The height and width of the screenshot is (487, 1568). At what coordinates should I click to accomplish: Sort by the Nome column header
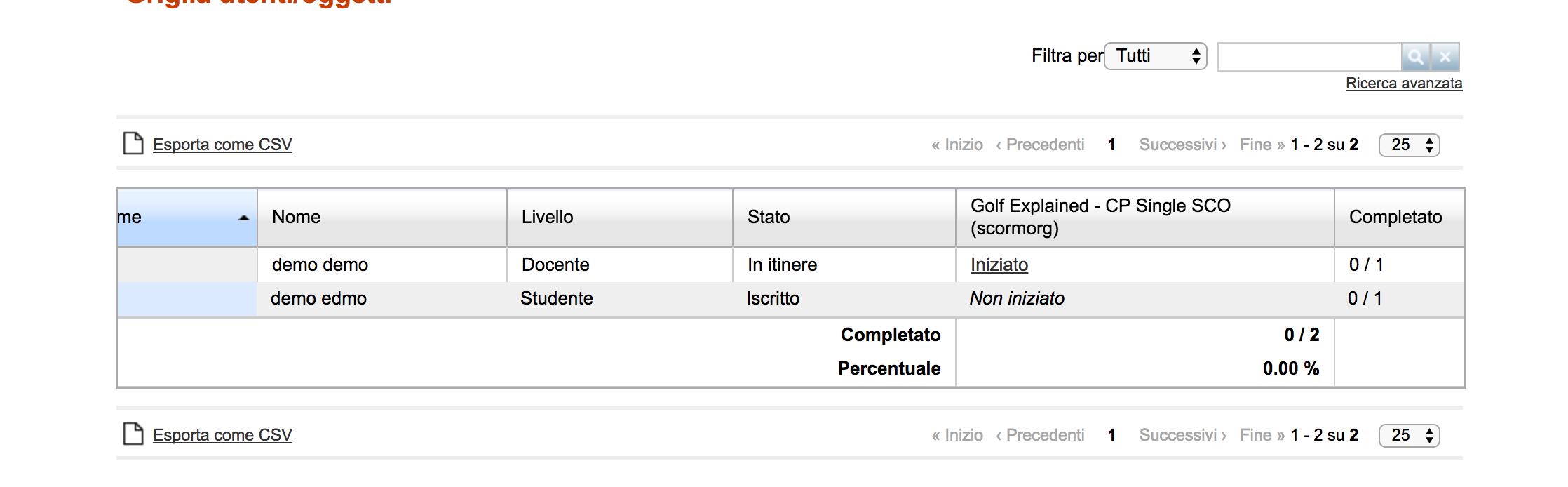(x=297, y=217)
